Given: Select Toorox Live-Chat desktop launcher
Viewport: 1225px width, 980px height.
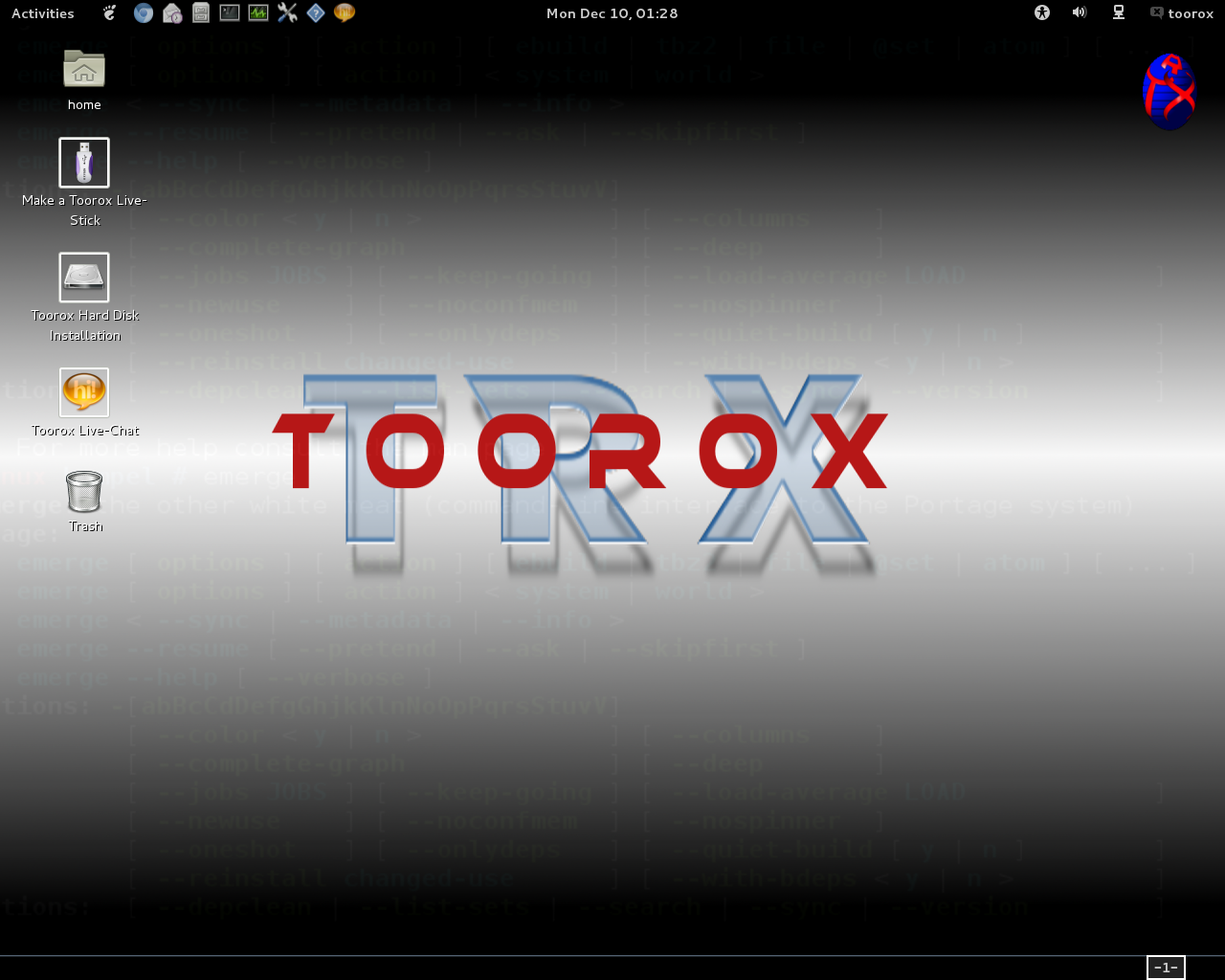Looking at the screenshot, I should point(84,392).
